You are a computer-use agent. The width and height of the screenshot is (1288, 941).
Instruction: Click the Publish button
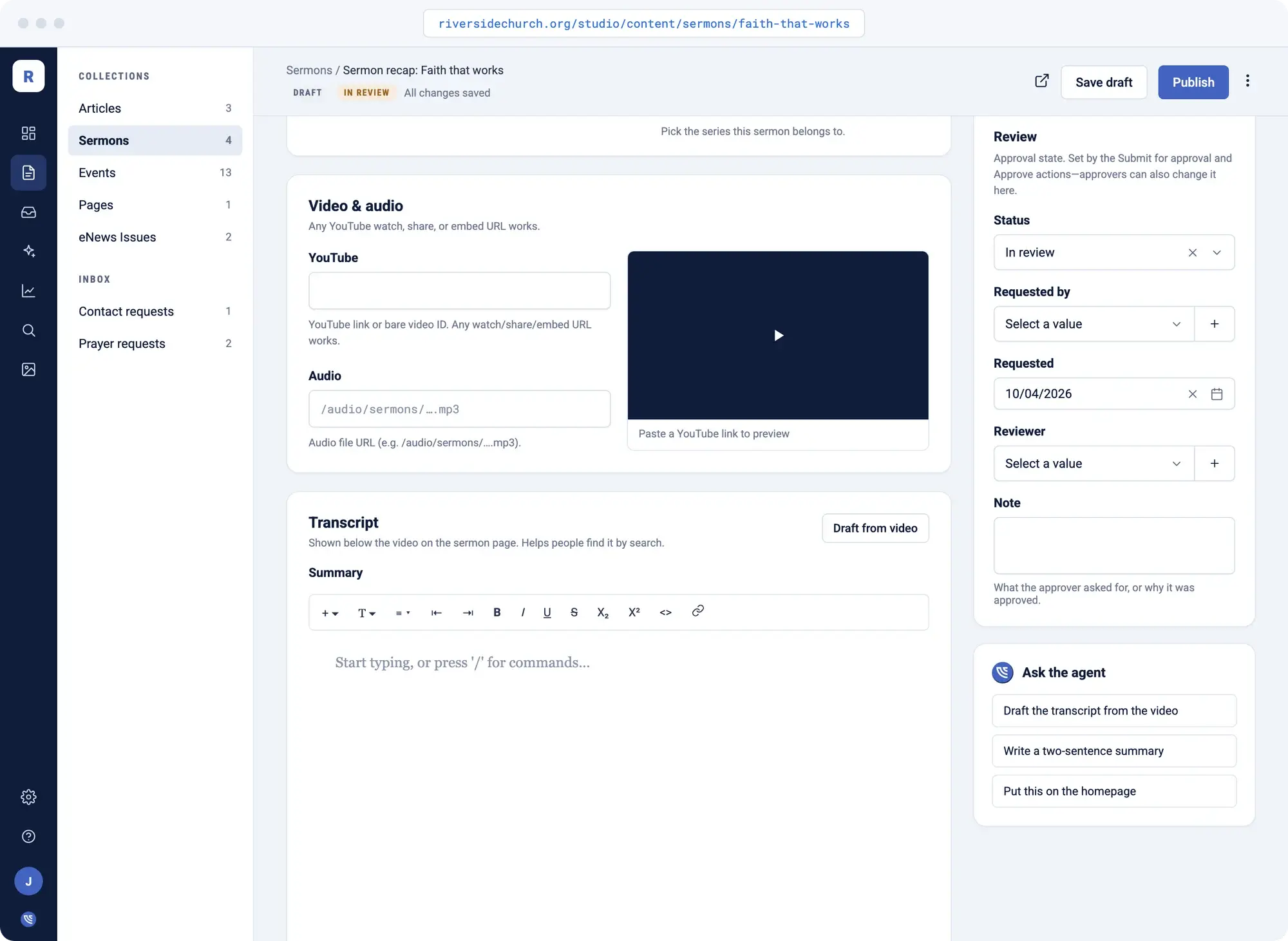[1193, 82]
